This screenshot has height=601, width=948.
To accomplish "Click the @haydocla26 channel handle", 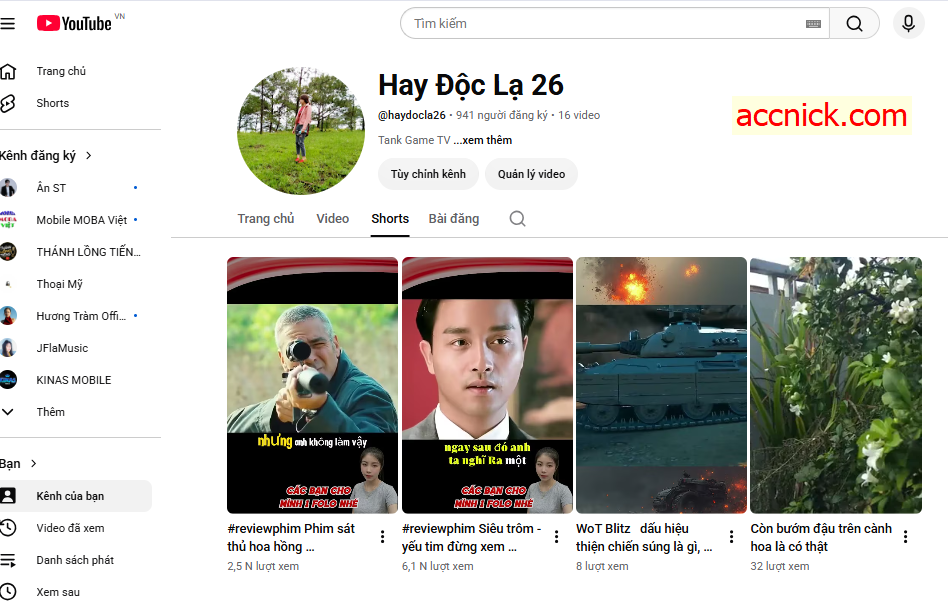I will 412,115.
